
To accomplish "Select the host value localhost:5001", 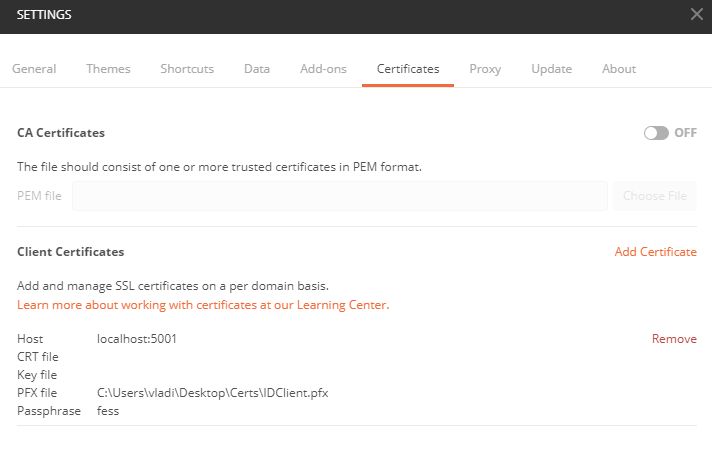I will (137, 339).
